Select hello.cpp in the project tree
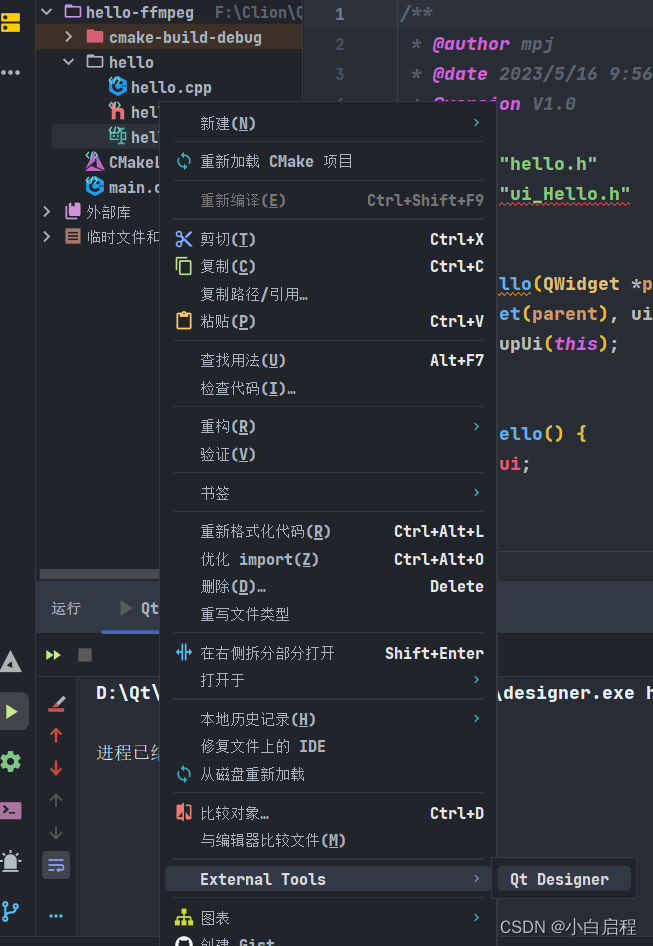The image size is (653, 946). (x=160, y=87)
